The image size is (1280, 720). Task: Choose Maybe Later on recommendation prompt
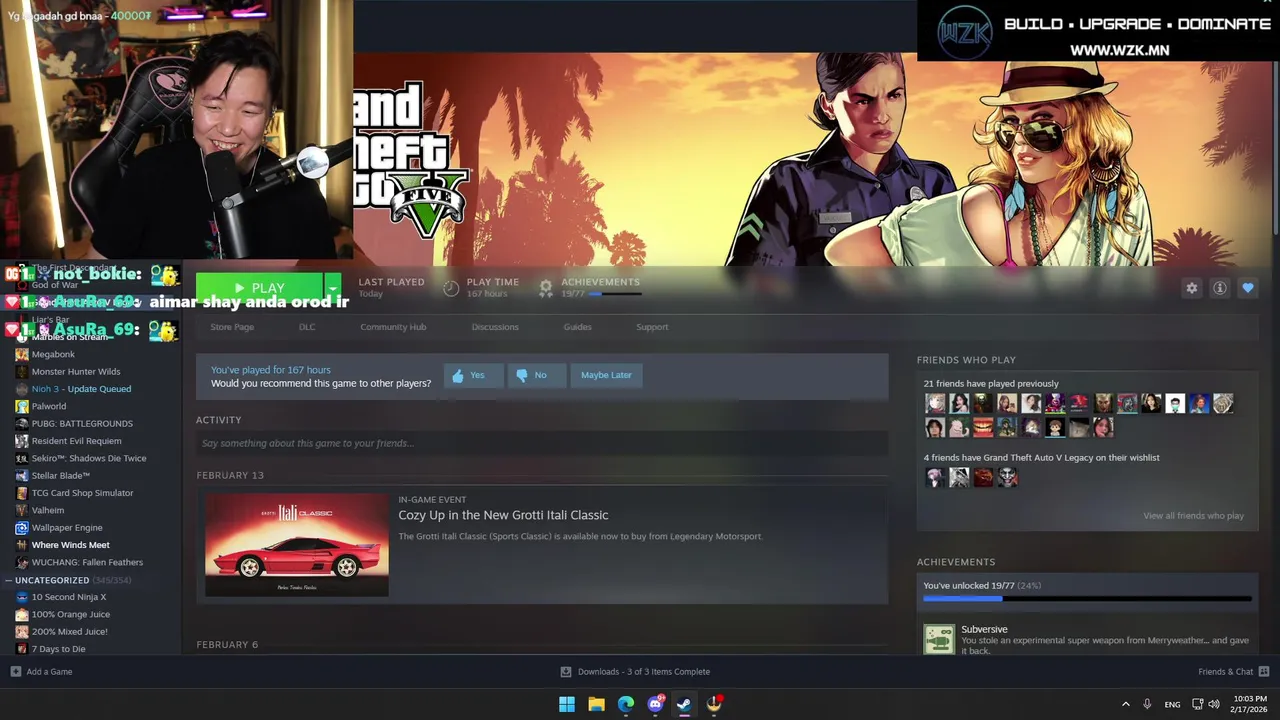point(606,375)
